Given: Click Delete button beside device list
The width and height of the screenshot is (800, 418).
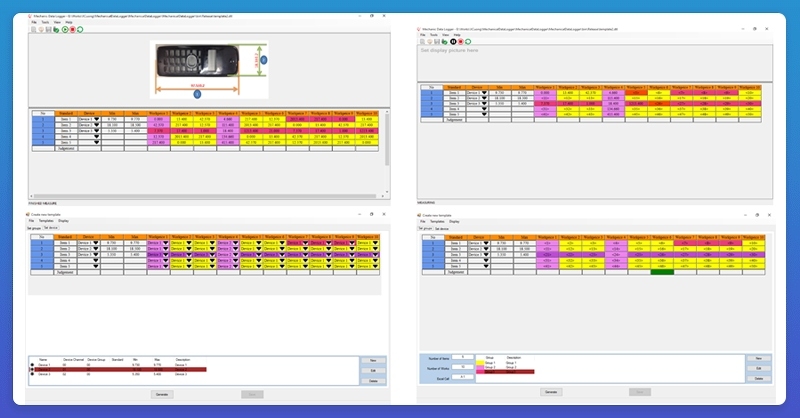Looking at the screenshot, I should point(373,381).
